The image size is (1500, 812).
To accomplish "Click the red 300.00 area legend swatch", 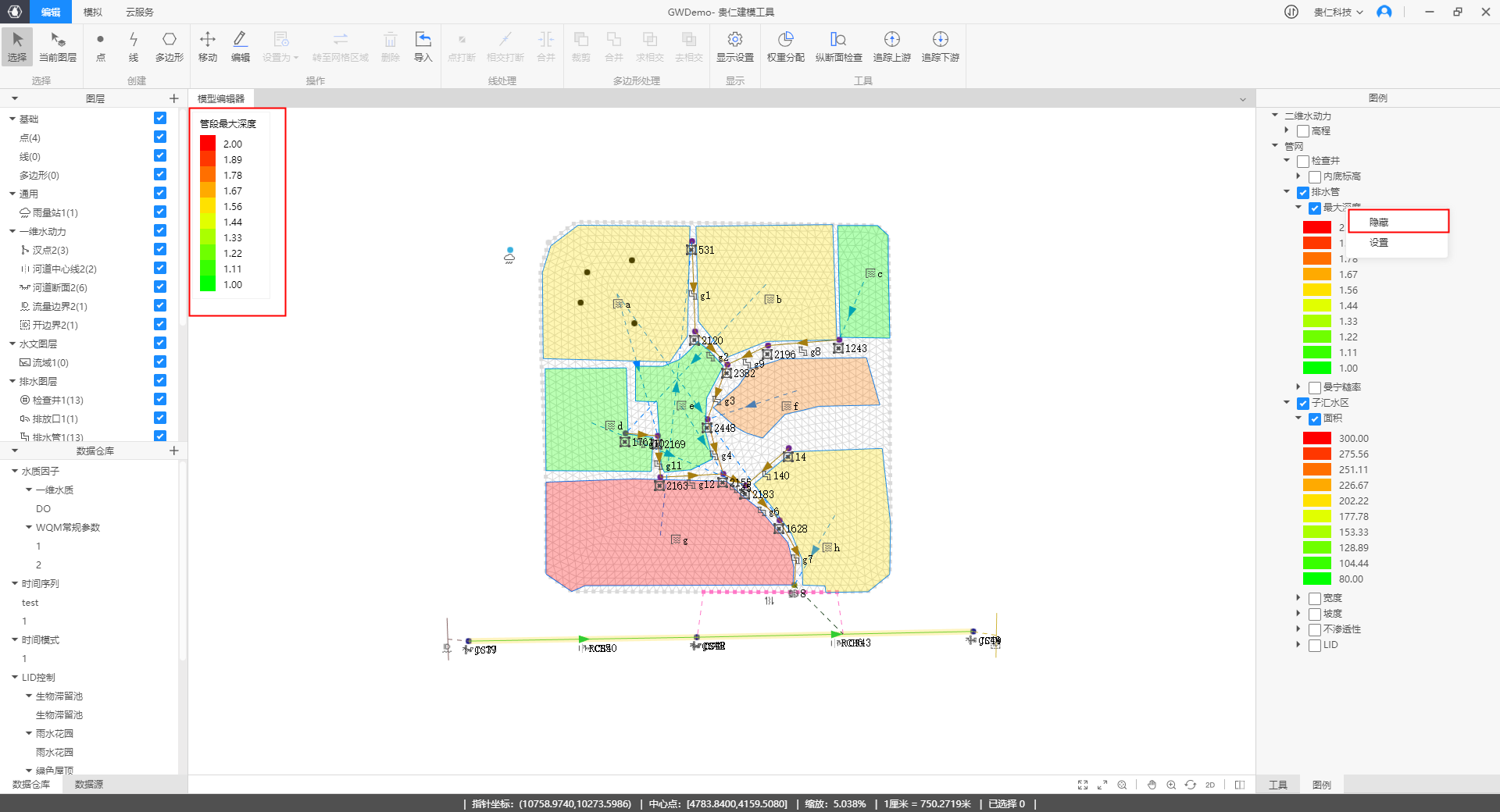I will pos(1316,438).
